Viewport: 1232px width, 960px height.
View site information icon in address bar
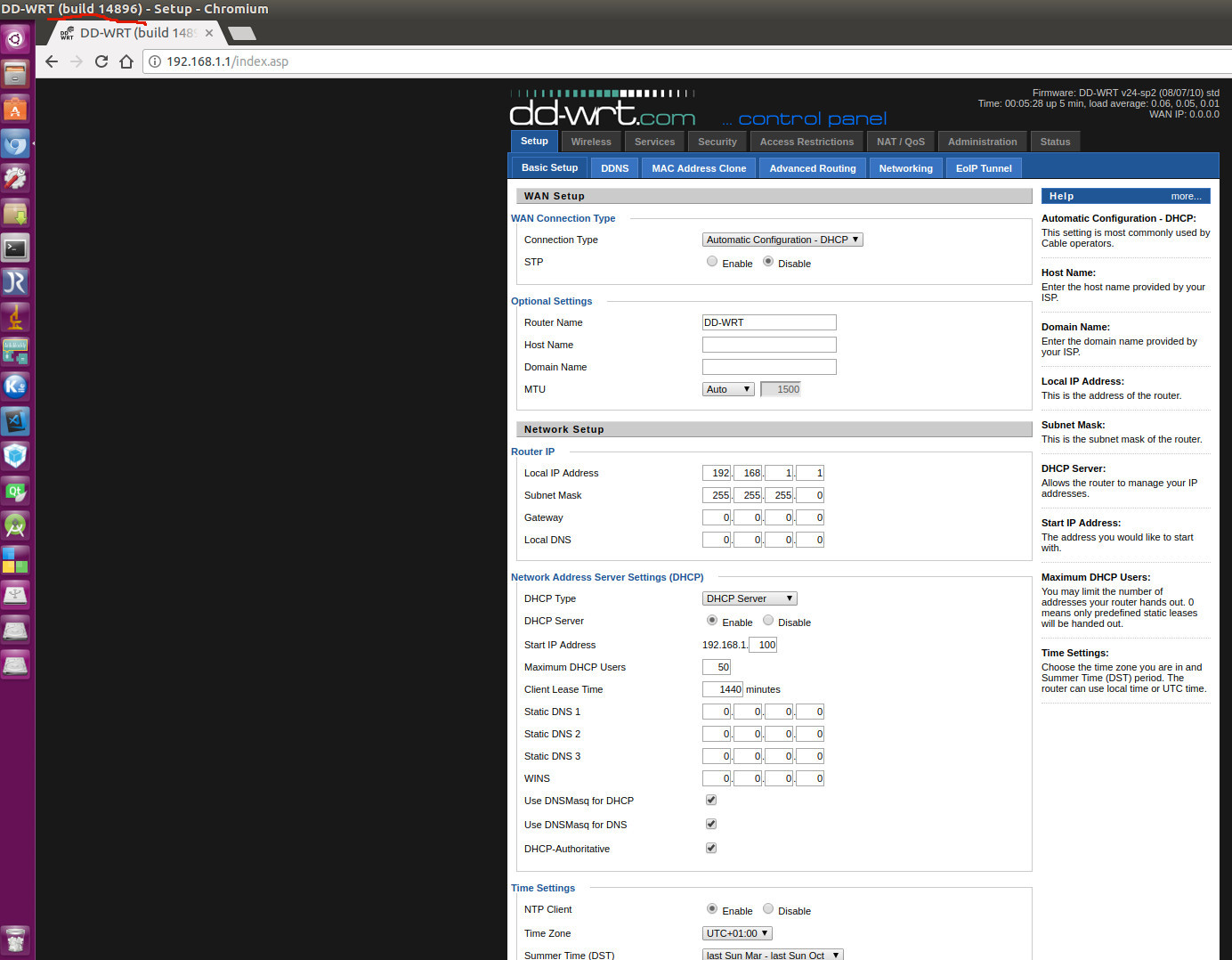pyautogui.click(x=155, y=61)
